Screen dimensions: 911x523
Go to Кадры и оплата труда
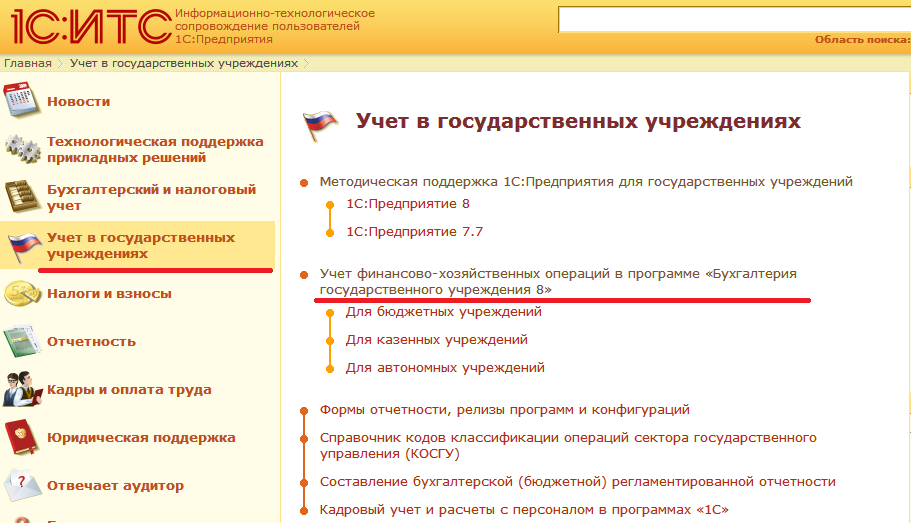tap(129, 389)
